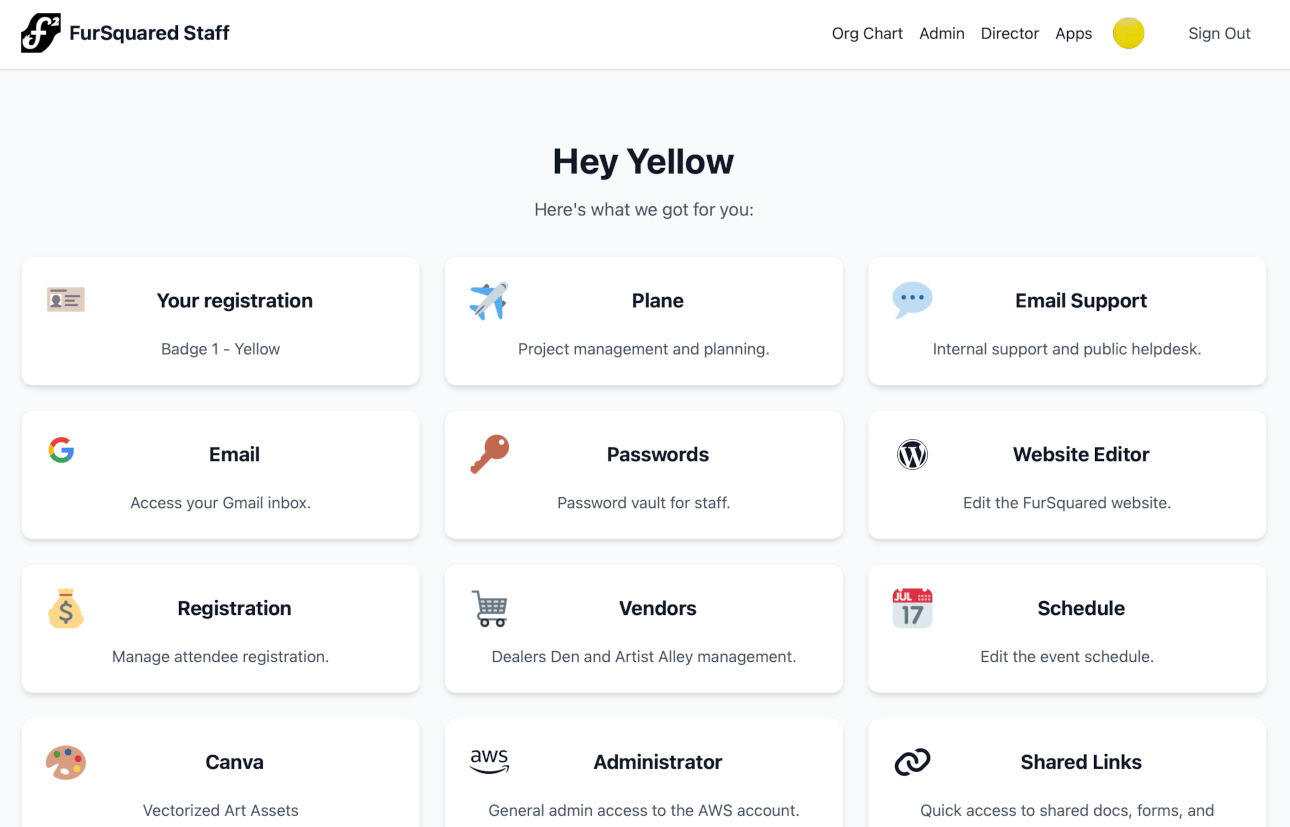Viewport: 1290px width, 827px height.
Task: Click the ID badge icon on Your registration
Action: pos(66,299)
